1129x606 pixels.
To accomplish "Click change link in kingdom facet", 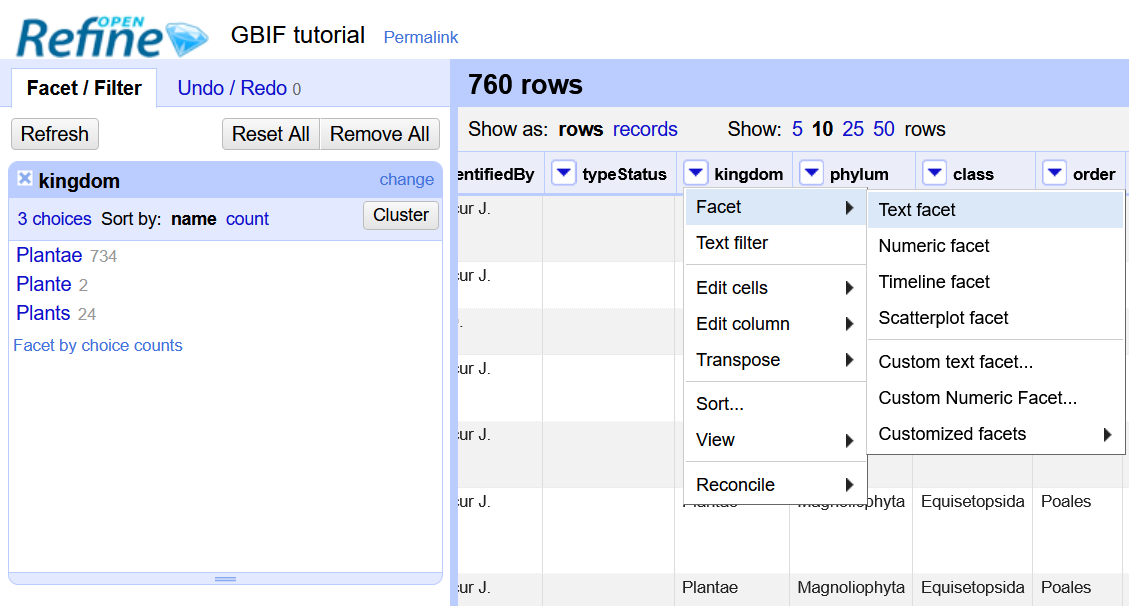I will 407,180.
